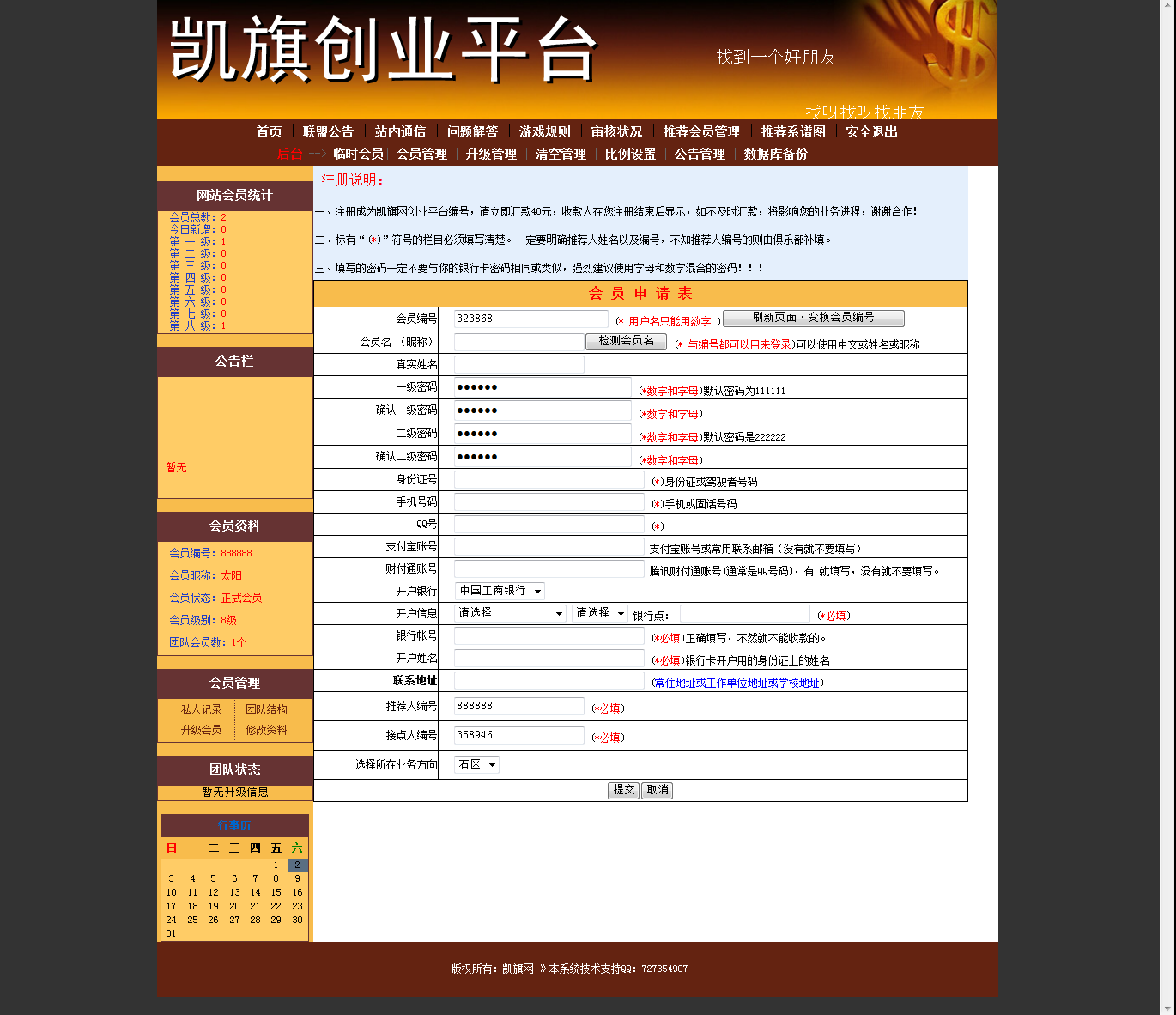Focus the 银行帐号 input field
Screen dimensions: 1176x1015
549,636
